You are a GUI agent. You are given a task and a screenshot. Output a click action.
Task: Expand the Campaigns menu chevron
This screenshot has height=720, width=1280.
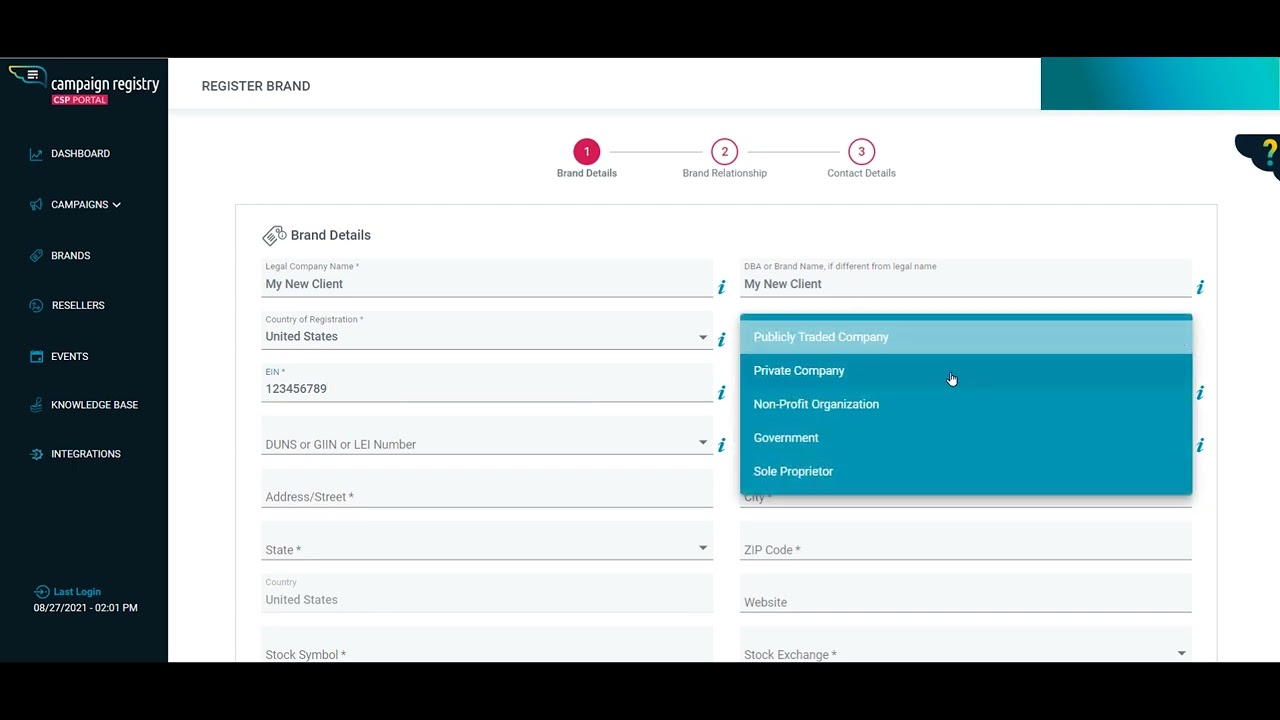117,205
